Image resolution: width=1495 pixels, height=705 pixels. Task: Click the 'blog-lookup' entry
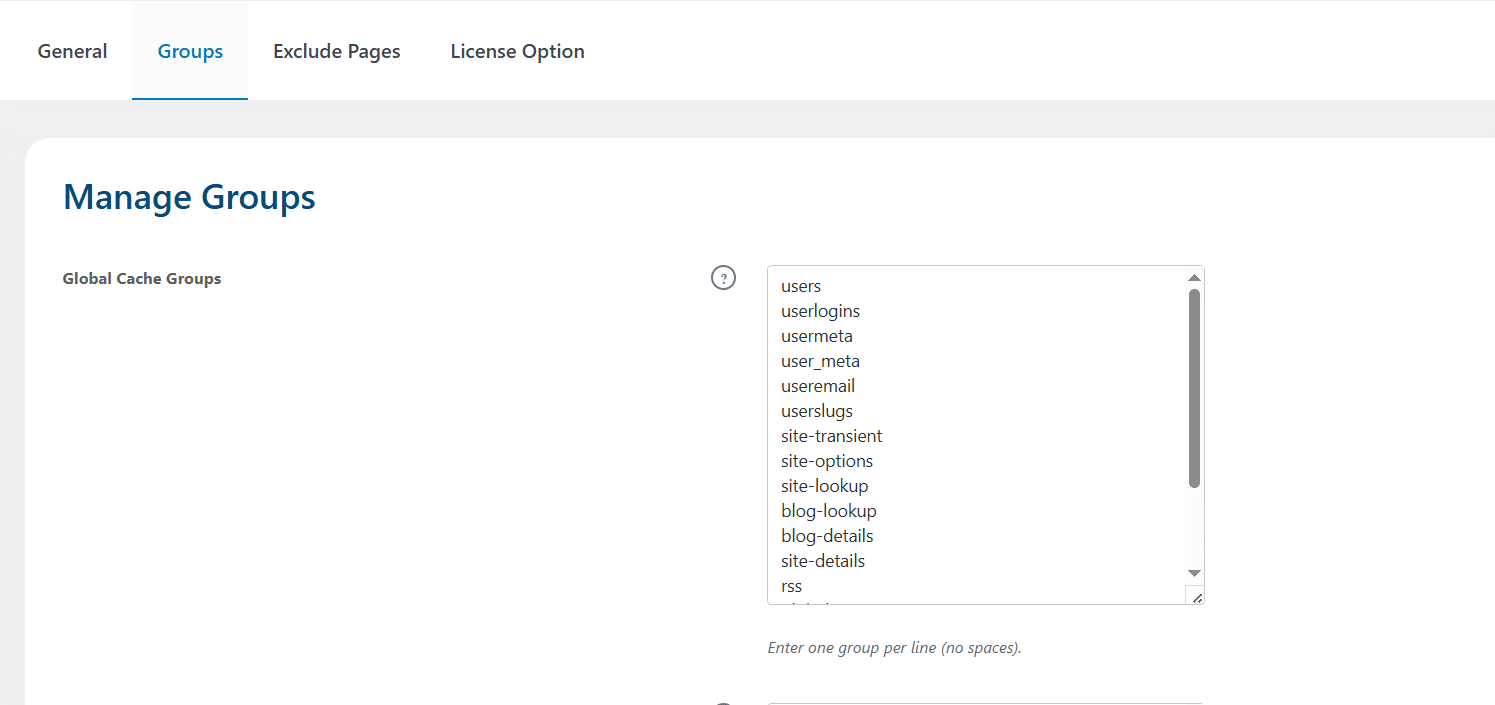point(829,511)
